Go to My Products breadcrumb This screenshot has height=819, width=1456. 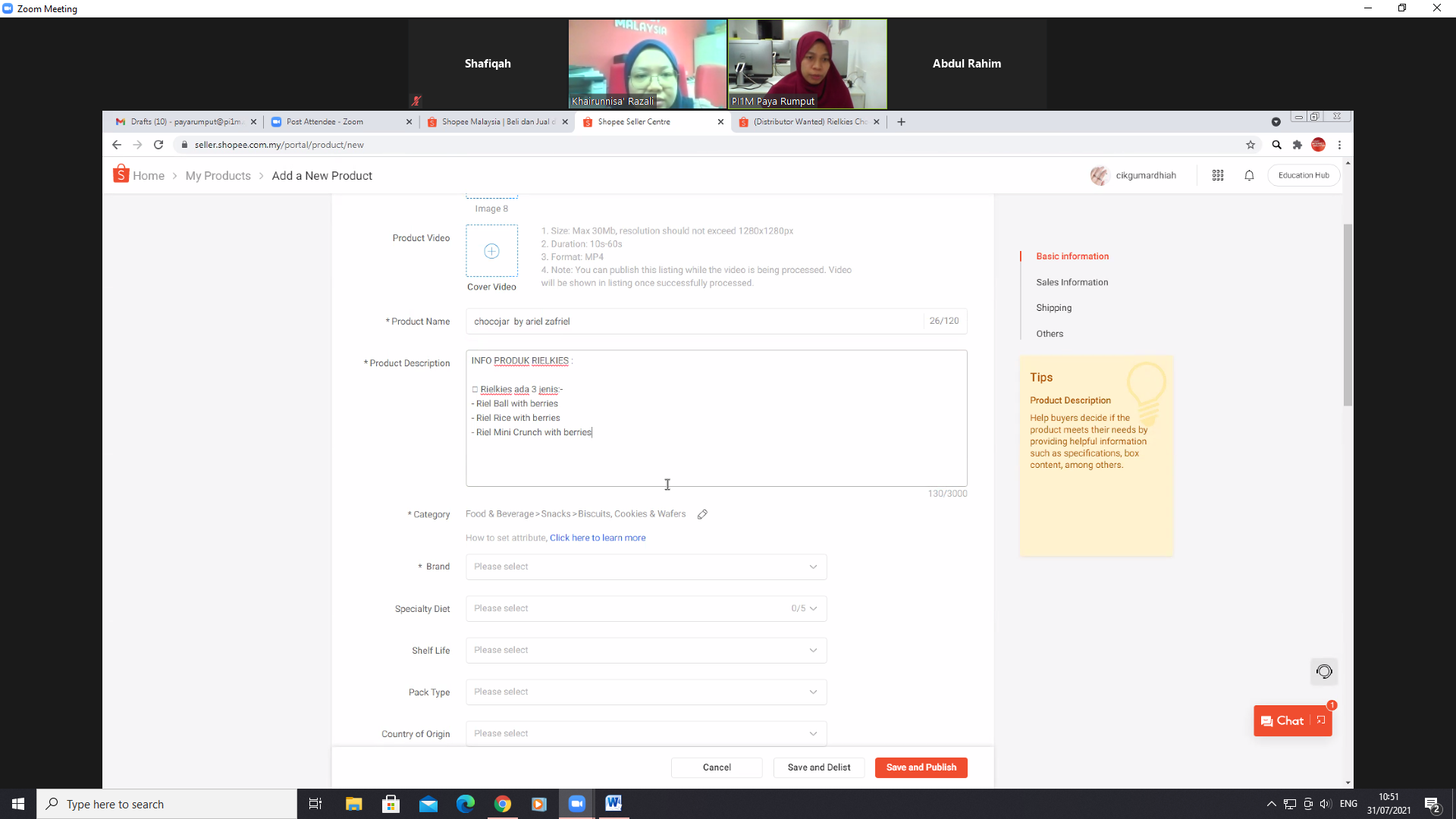[x=218, y=175]
